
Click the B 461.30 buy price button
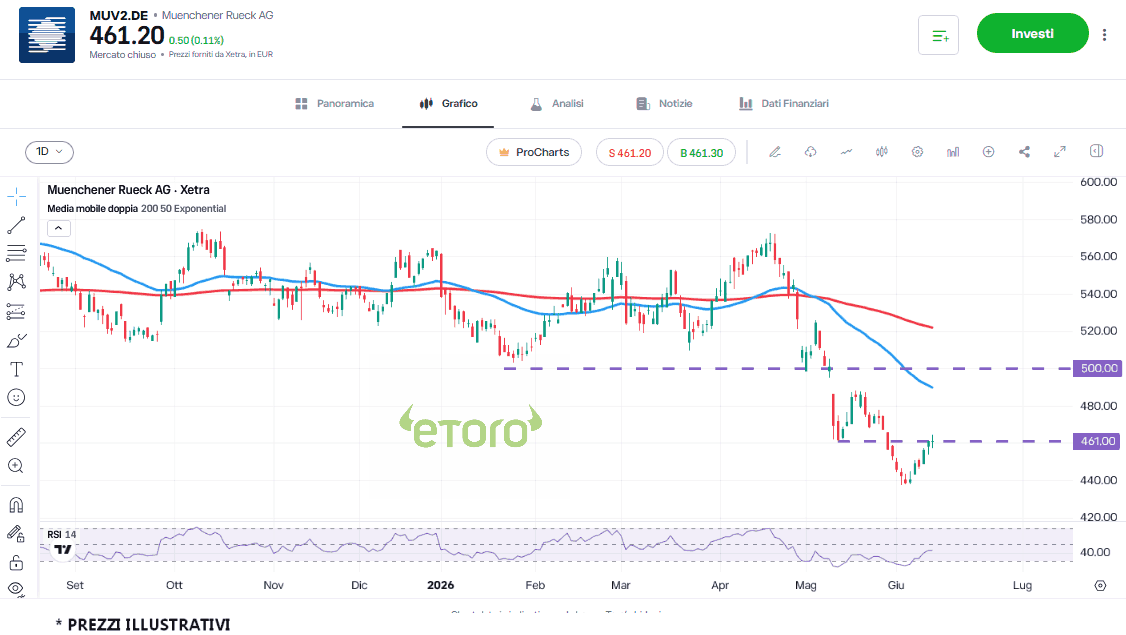(x=702, y=152)
